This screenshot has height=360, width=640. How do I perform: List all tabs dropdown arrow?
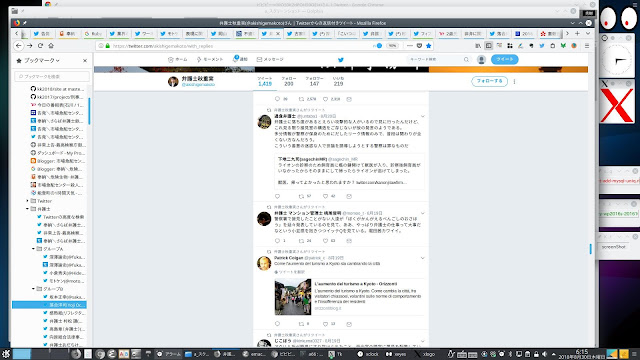[x=588, y=33]
